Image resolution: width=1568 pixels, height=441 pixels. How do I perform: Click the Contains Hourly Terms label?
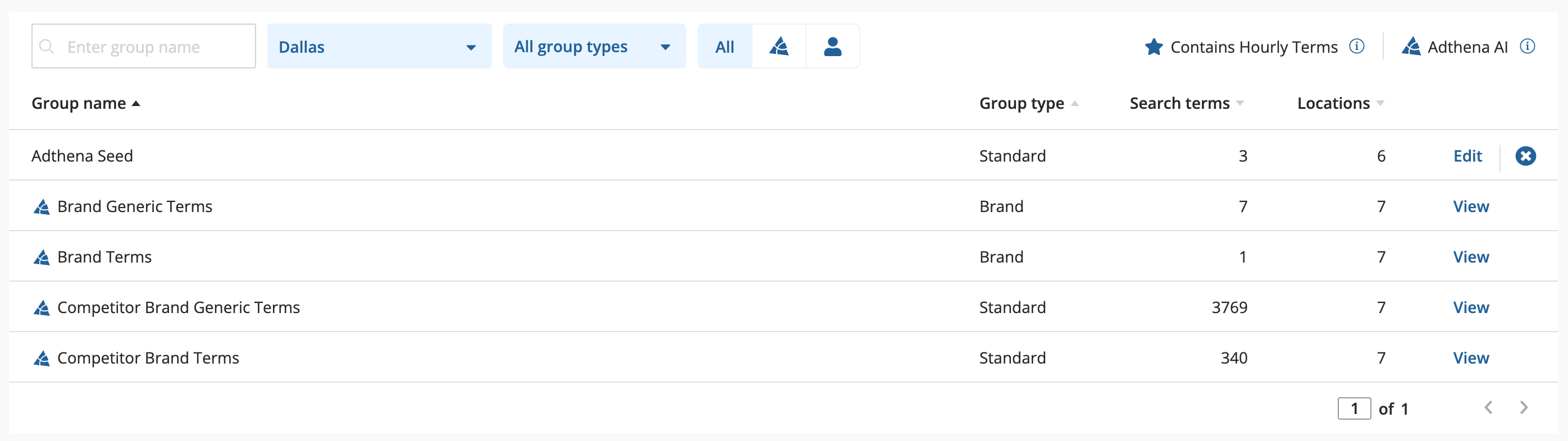click(1254, 47)
